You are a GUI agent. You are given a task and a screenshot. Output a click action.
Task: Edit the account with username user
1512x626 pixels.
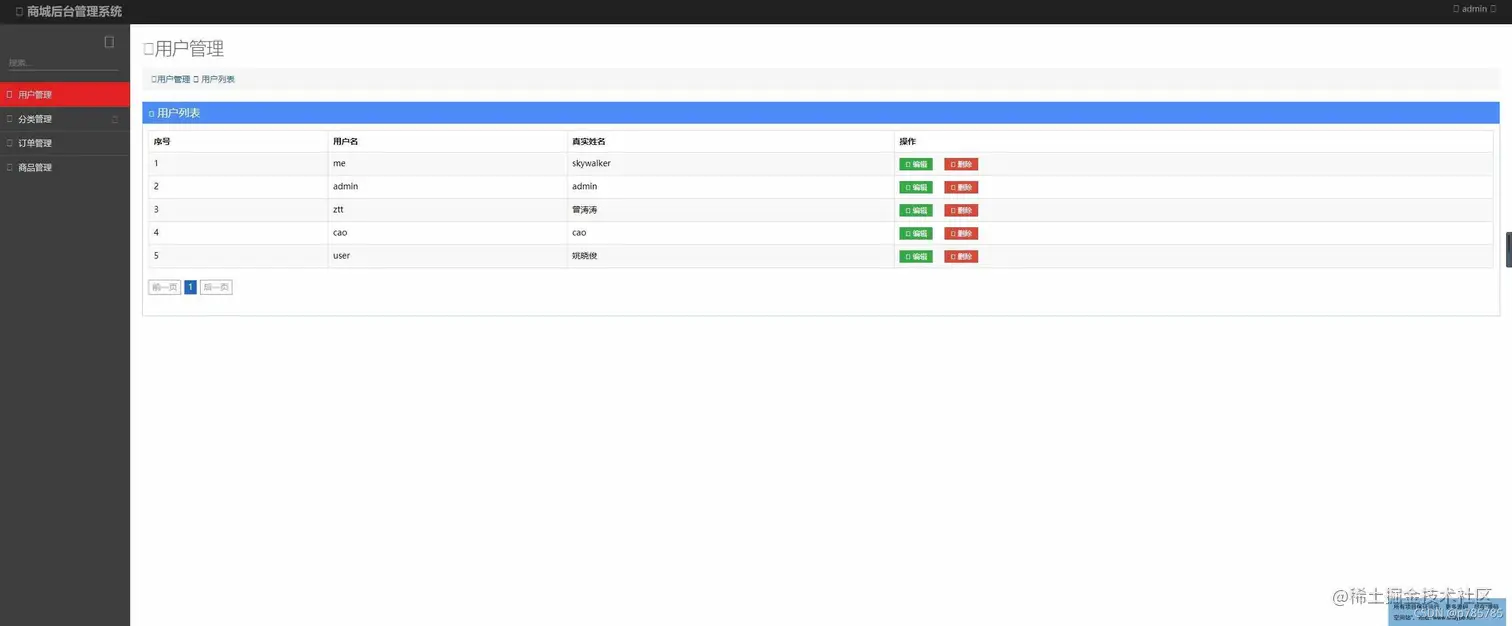[x=916, y=256]
